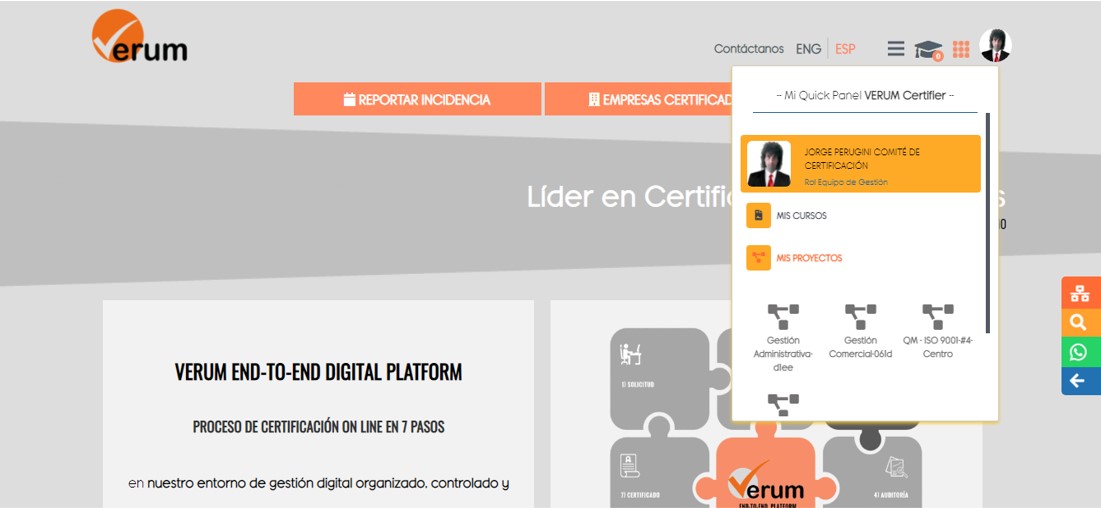This screenshot has width=1101, height=508.
Task: Switch language to ENG
Action: pos(808,49)
